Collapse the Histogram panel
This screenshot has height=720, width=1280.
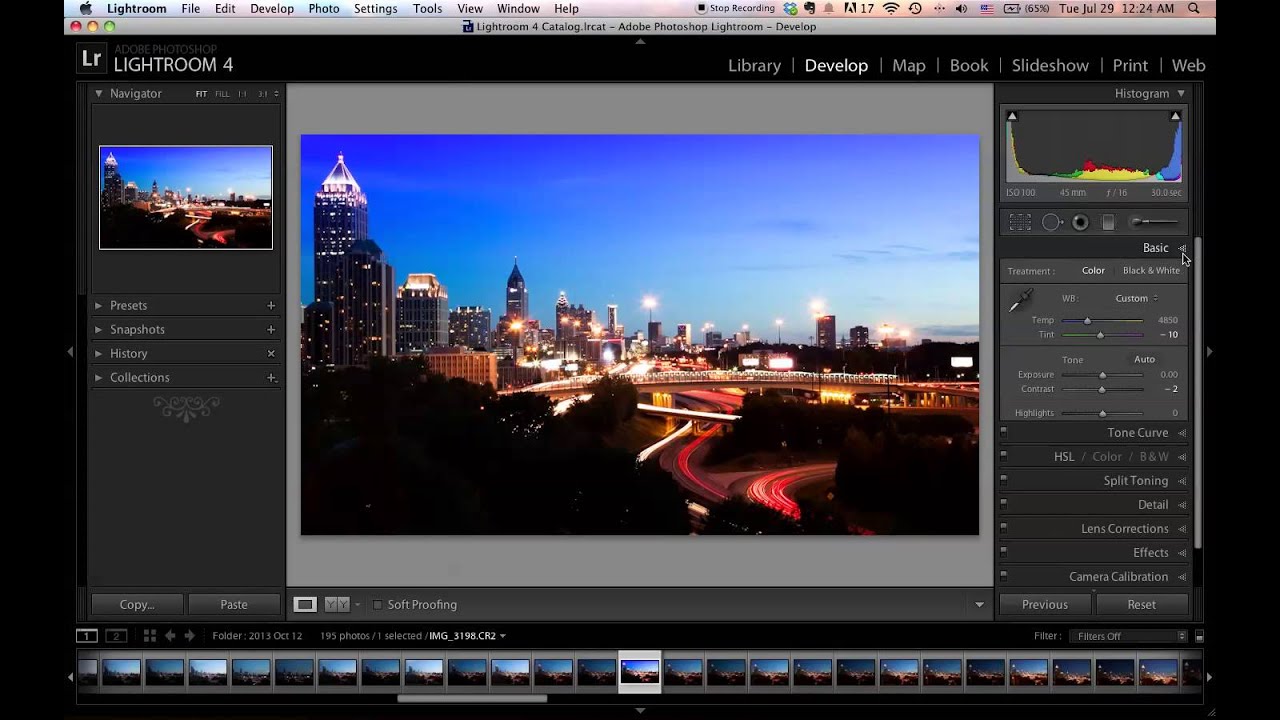(1181, 93)
